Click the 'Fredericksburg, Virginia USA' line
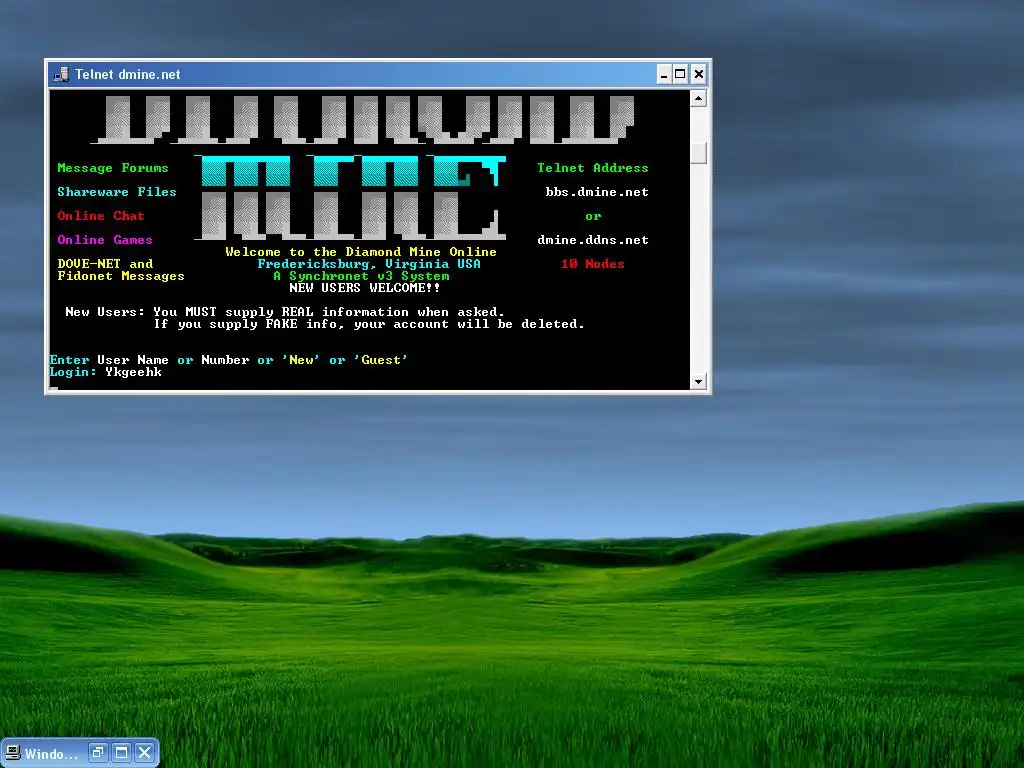 pos(368,264)
